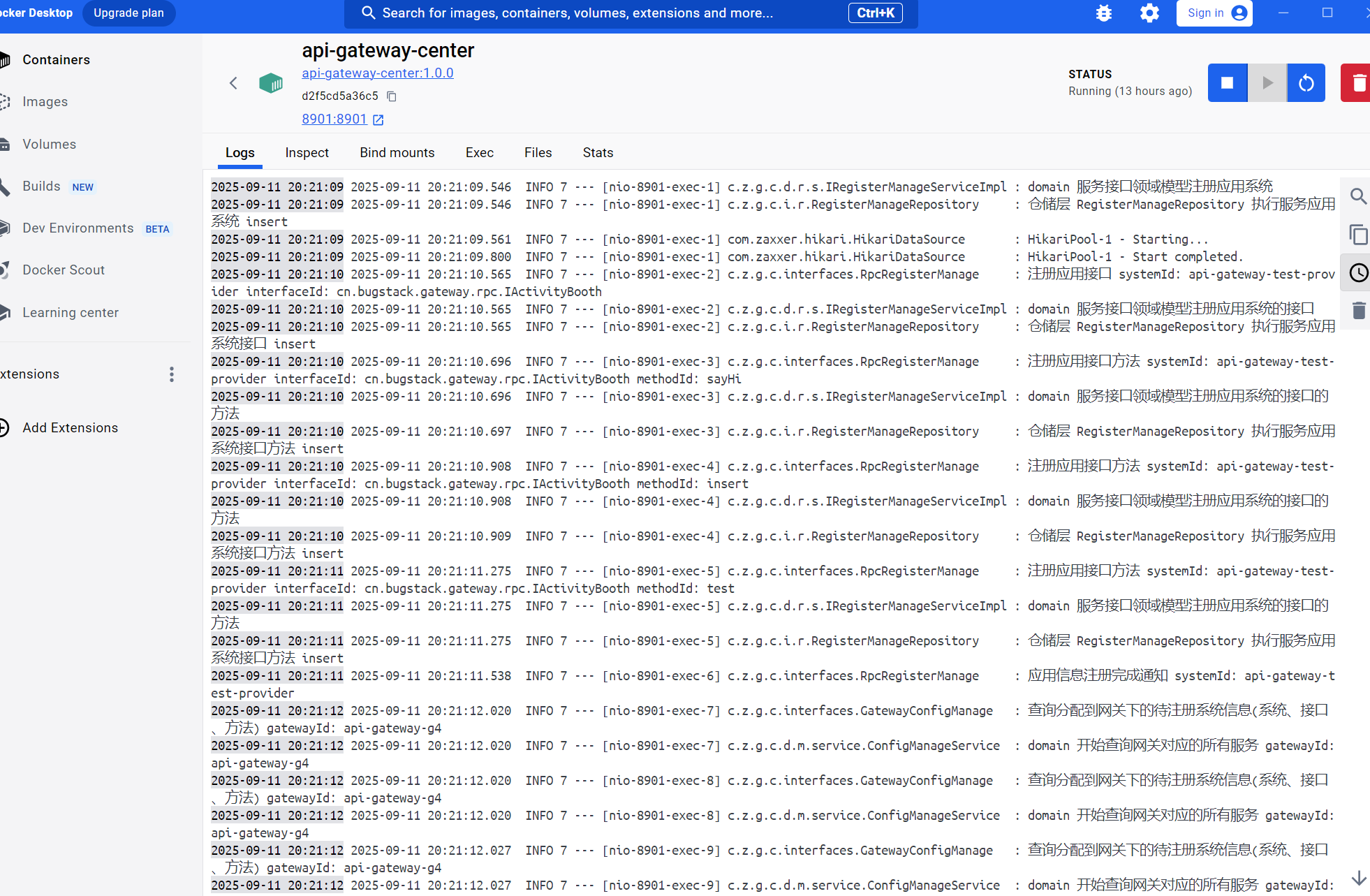Viewport: 1370px width, 896px height.
Task: Copy the container ID d2f5cd5a36c5
Action: click(x=392, y=96)
